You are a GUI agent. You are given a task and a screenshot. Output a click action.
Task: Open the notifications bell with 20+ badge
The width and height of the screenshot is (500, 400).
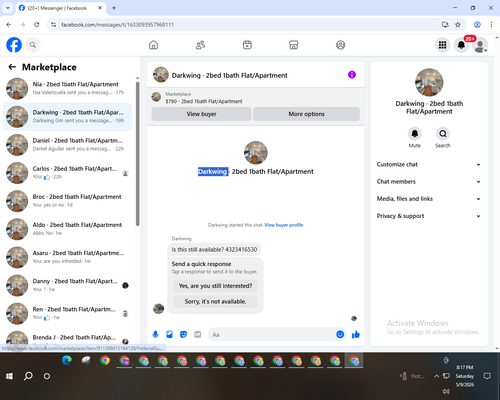pos(461,45)
